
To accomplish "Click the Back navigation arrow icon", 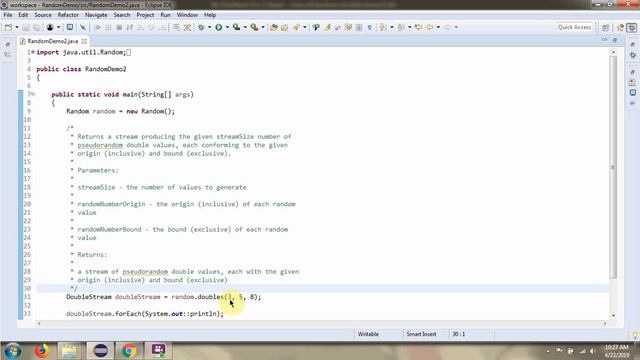I will tap(429, 27).
